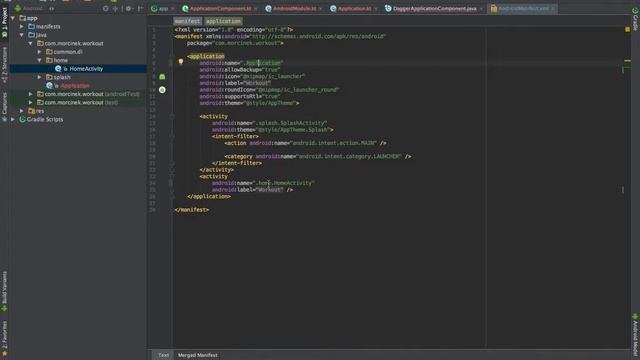Switch to the Merged Manifest tab
This screenshot has width=640, height=360.
click(x=198, y=355)
